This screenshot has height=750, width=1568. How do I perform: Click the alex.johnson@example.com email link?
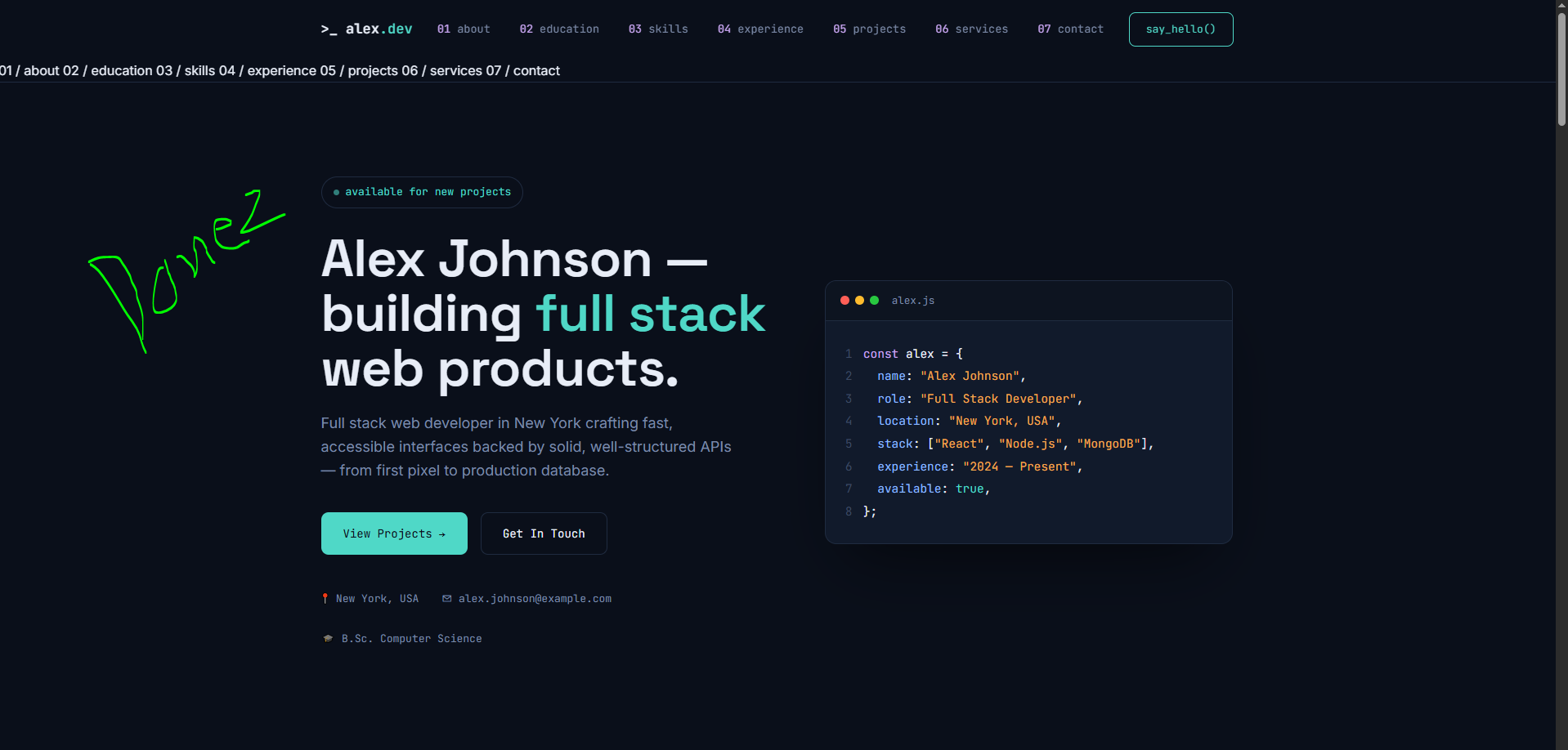535,599
